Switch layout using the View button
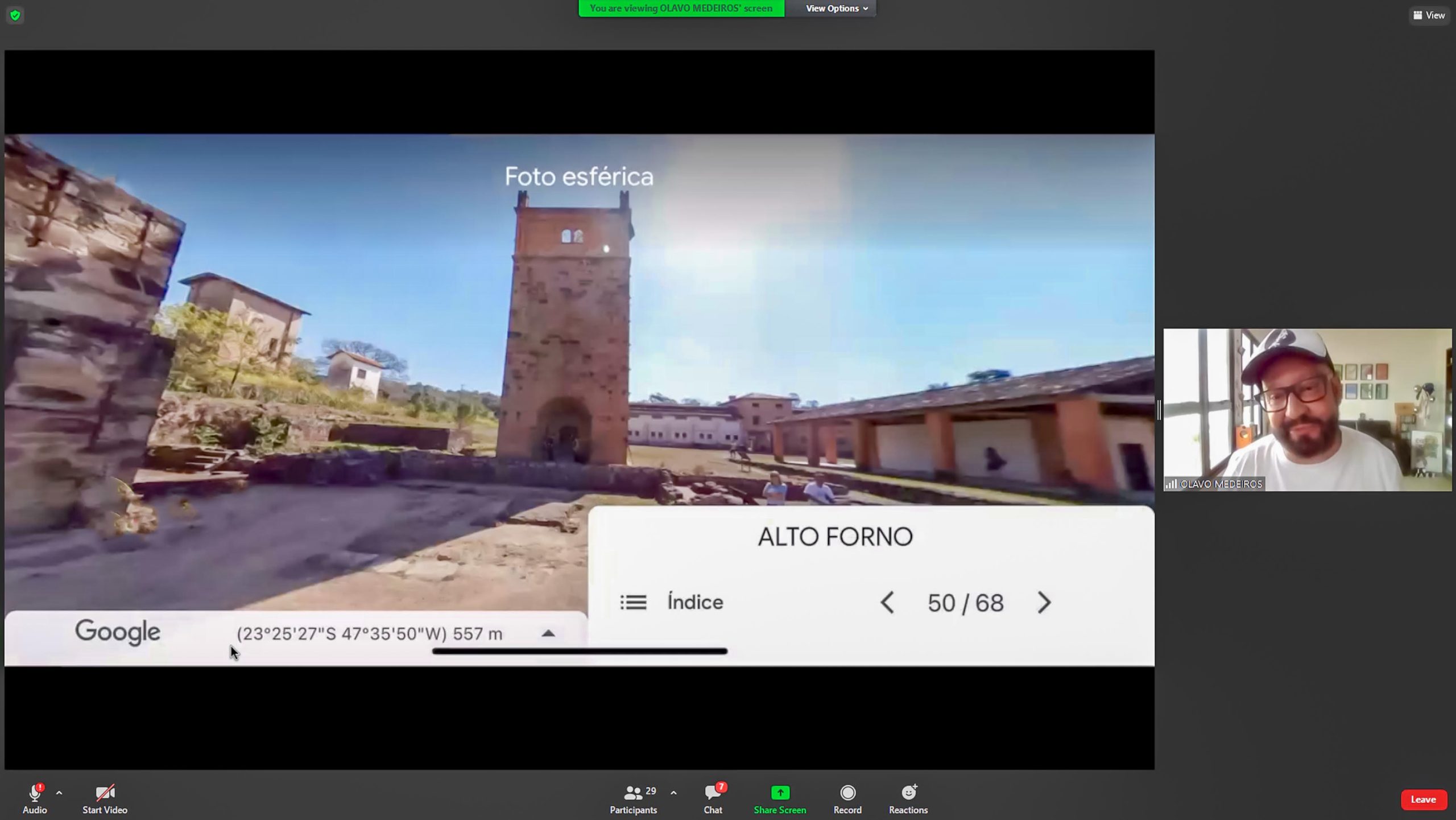The width and height of the screenshot is (1456, 820). coord(1429,15)
